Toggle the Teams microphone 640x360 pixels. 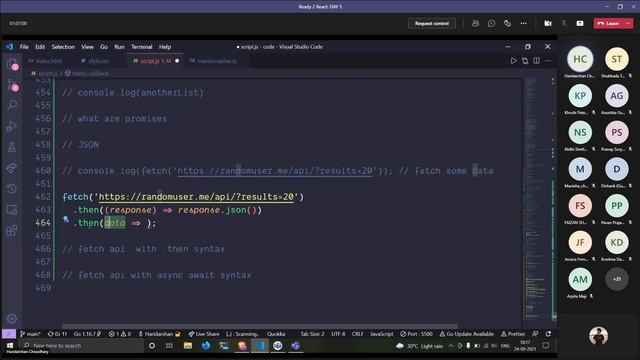[x=564, y=24]
